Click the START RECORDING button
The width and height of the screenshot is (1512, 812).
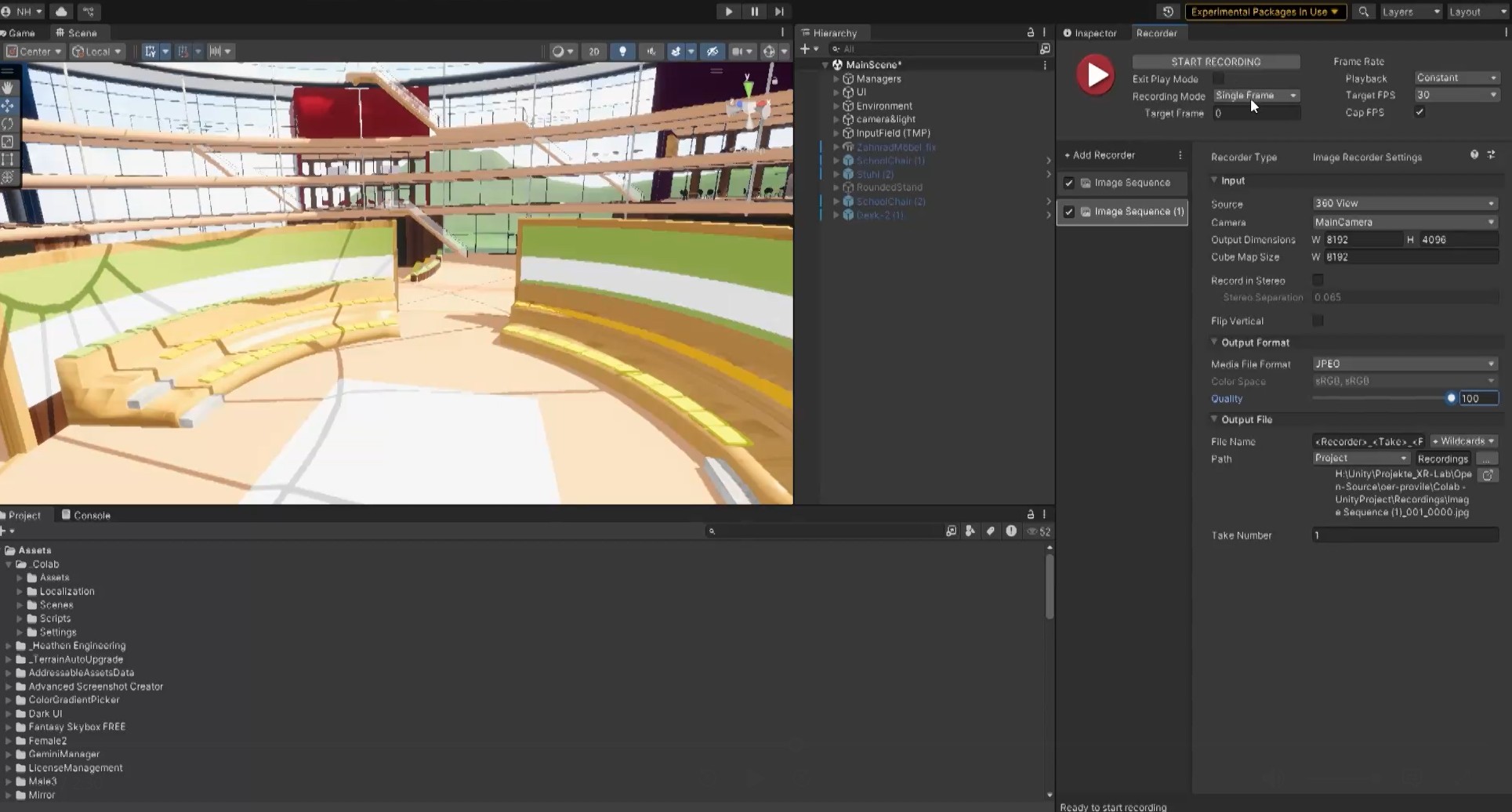point(1216,61)
